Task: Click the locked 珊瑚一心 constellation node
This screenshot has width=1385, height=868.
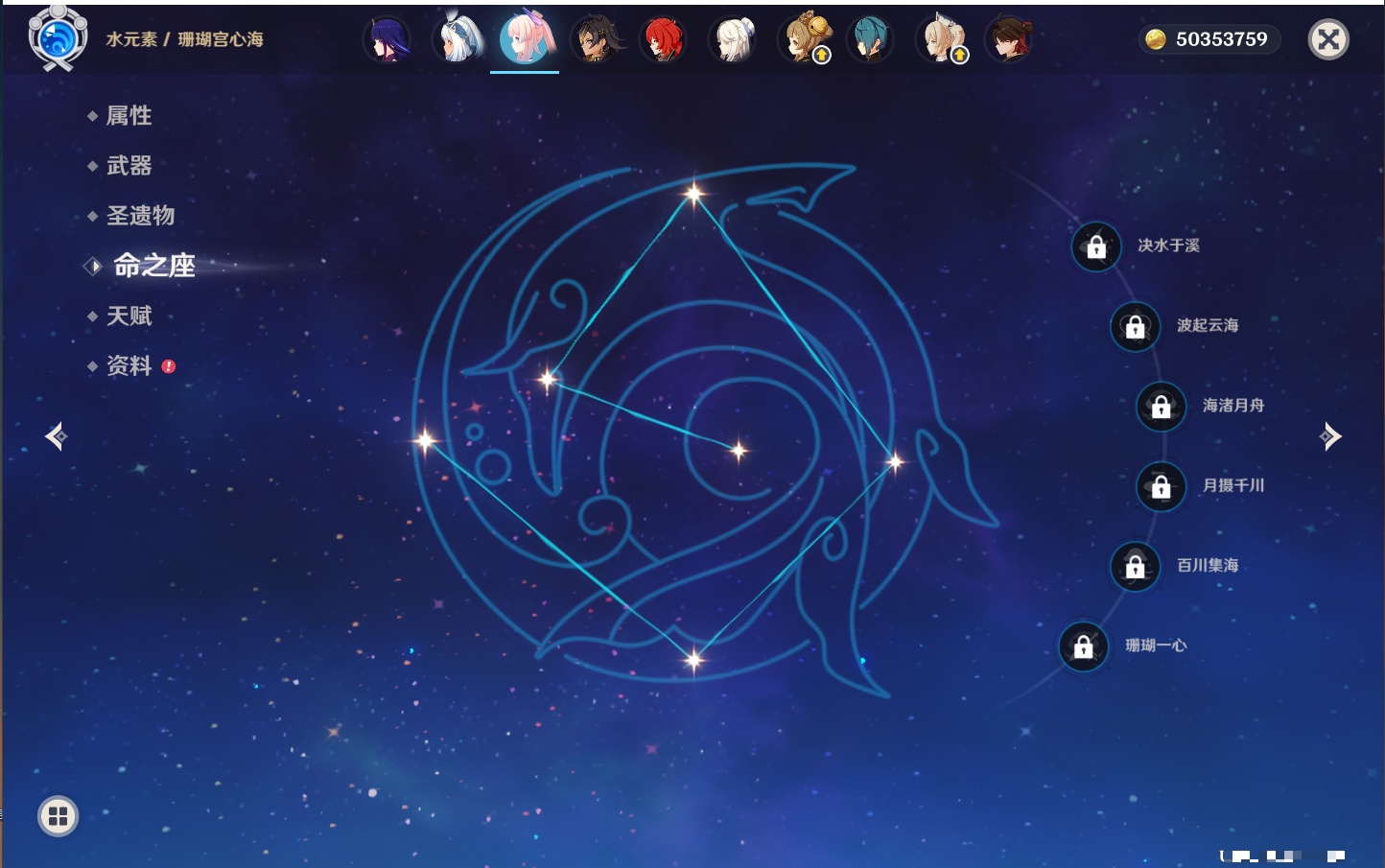Action: (1083, 646)
